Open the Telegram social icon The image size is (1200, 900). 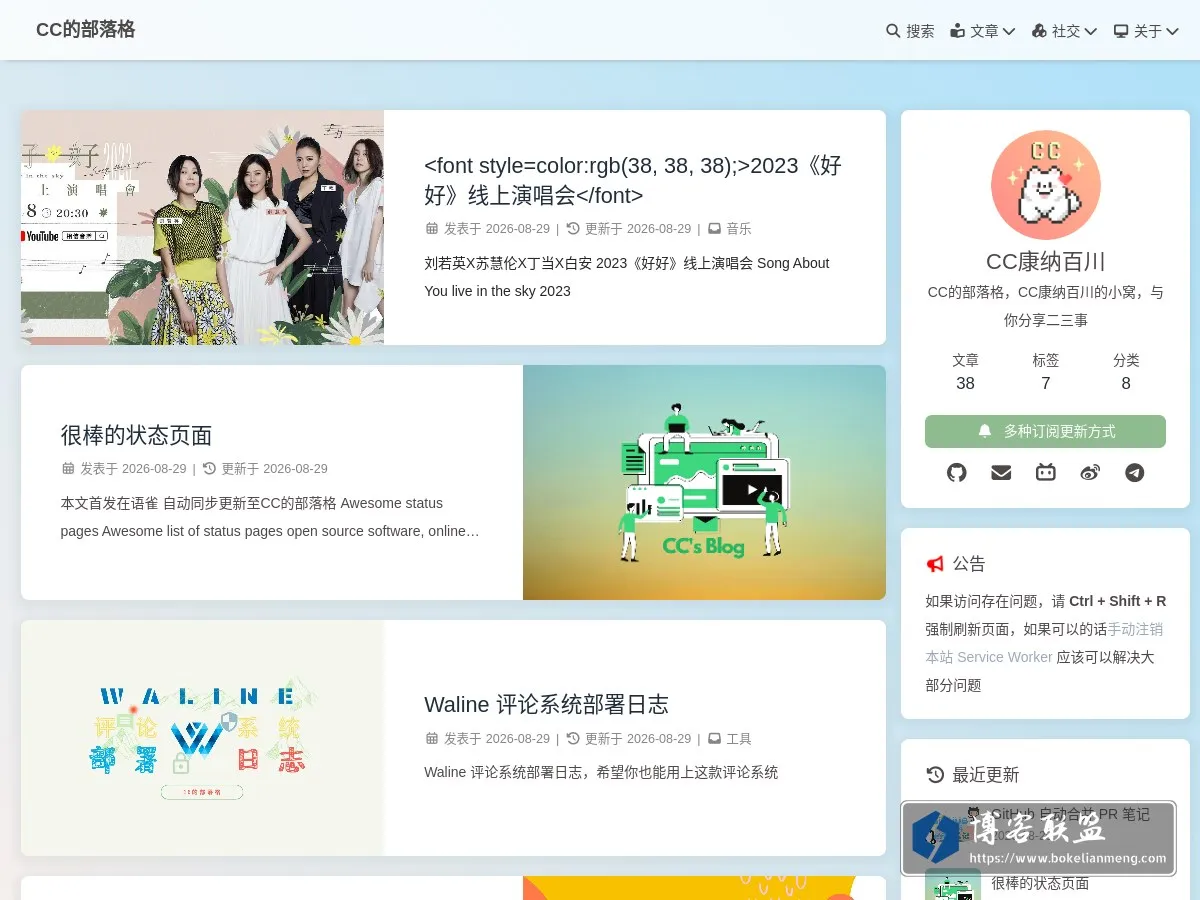pyautogui.click(x=1134, y=472)
